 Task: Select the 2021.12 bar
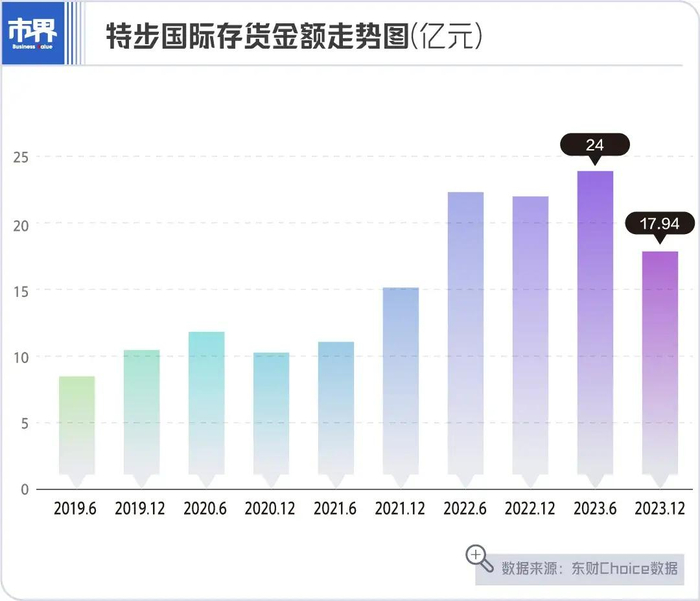point(400,387)
